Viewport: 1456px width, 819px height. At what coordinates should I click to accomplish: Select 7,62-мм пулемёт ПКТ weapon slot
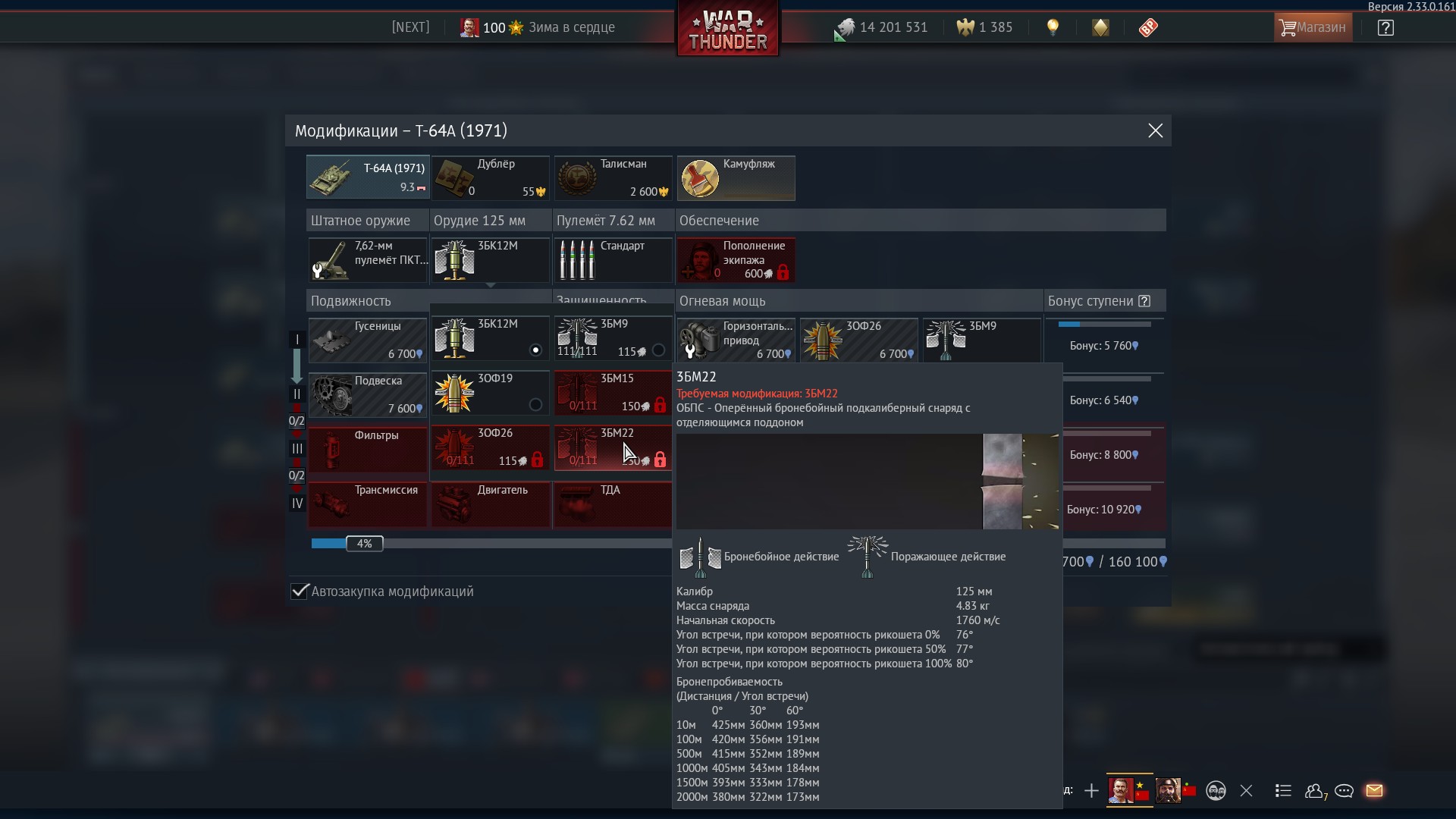coord(368,259)
